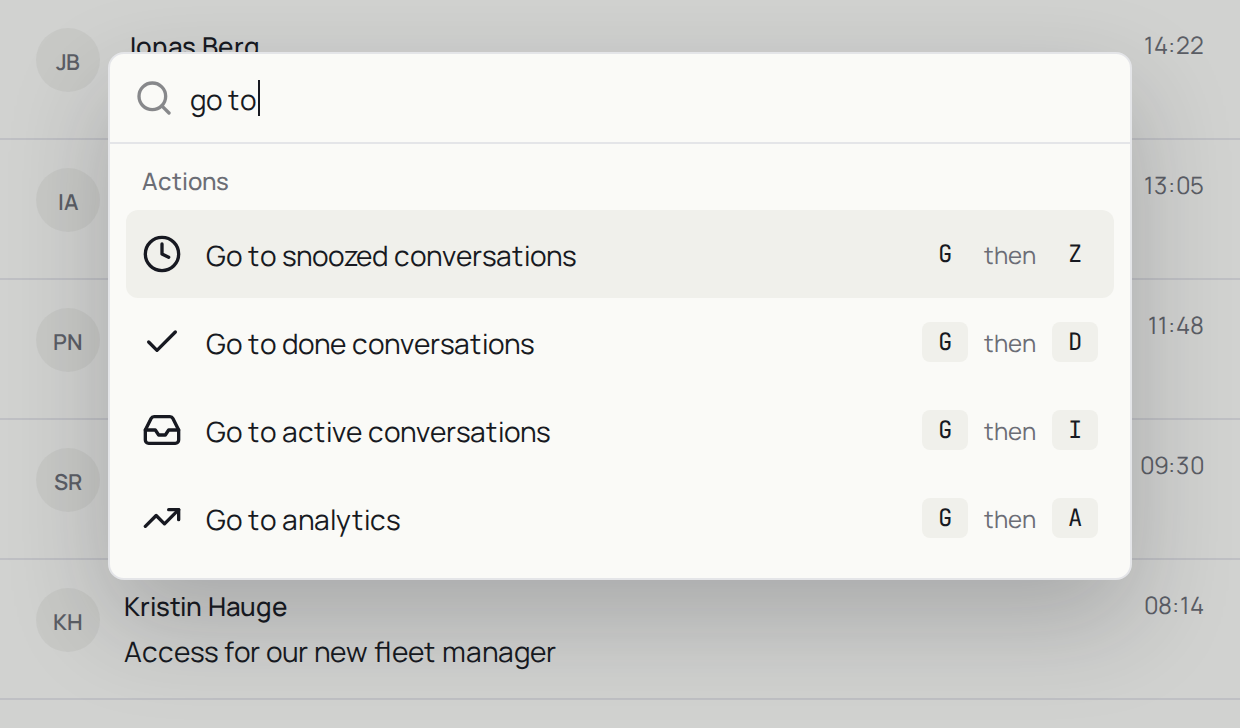
Task: Click the IA avatar in the conversation list
Action: 68,201
